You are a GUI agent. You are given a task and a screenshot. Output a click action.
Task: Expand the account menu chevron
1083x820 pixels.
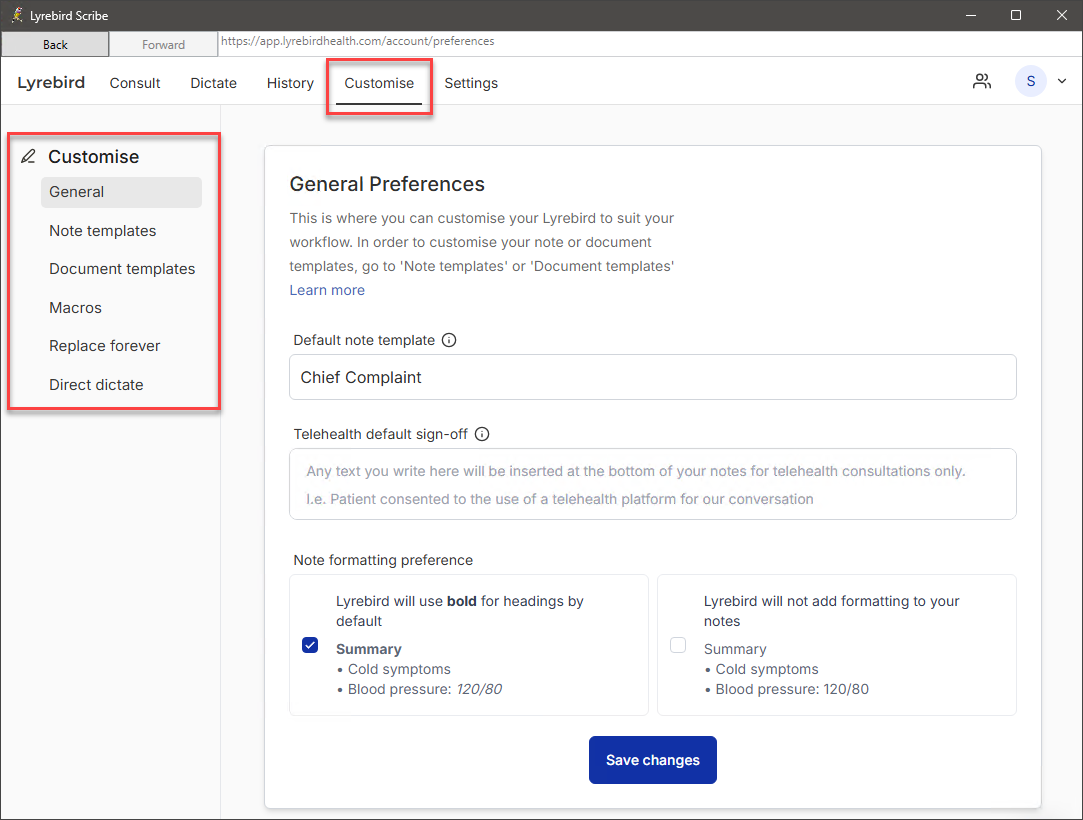(x=1062, y=82)
